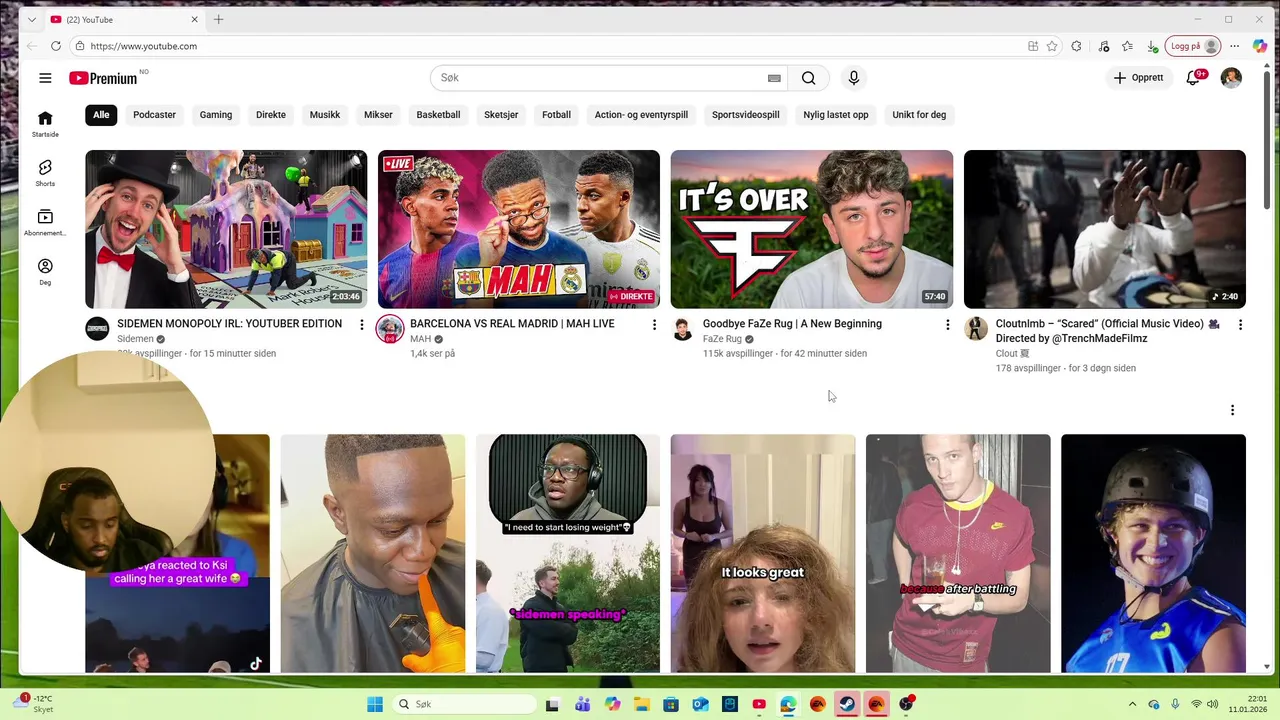1280x720 pixels.
Task: Open options for Sidemen Monopoly video
Action: [x=362, y=325]
